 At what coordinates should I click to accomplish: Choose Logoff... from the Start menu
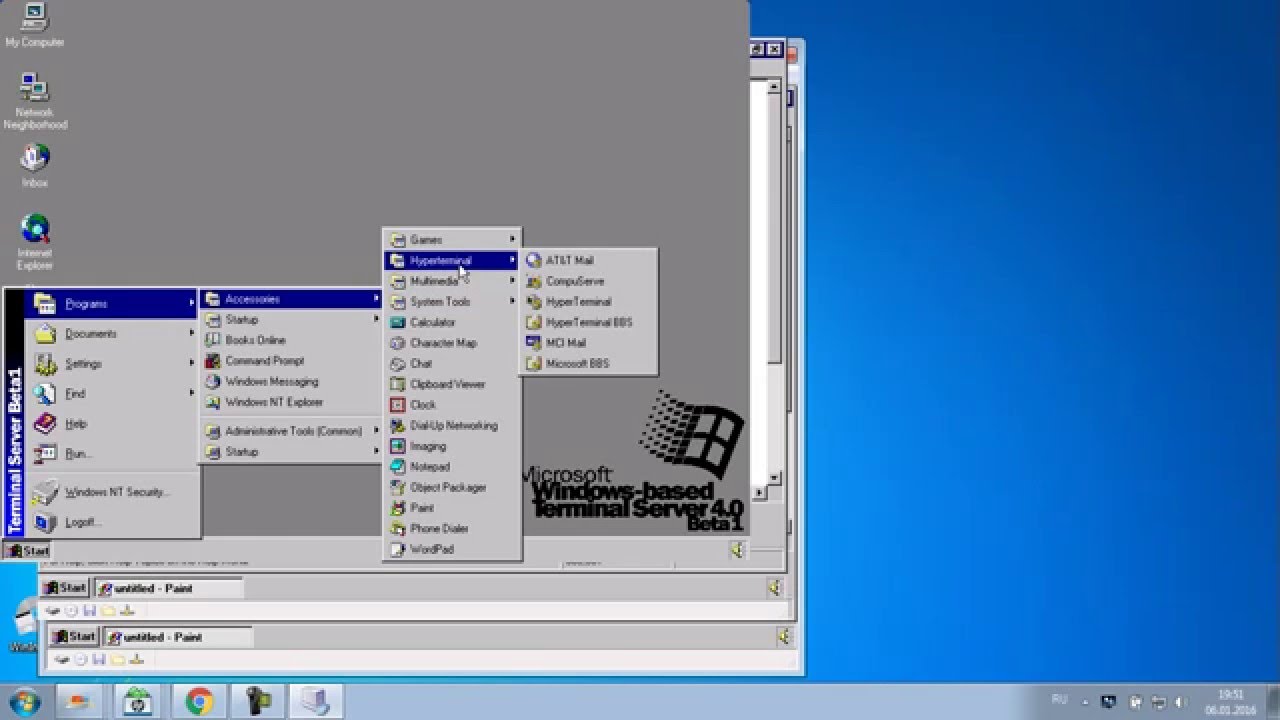tap(112, 522)
